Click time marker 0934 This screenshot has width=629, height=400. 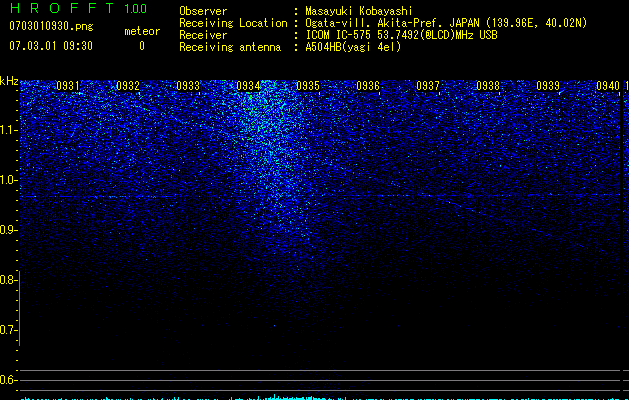(248, 86)
